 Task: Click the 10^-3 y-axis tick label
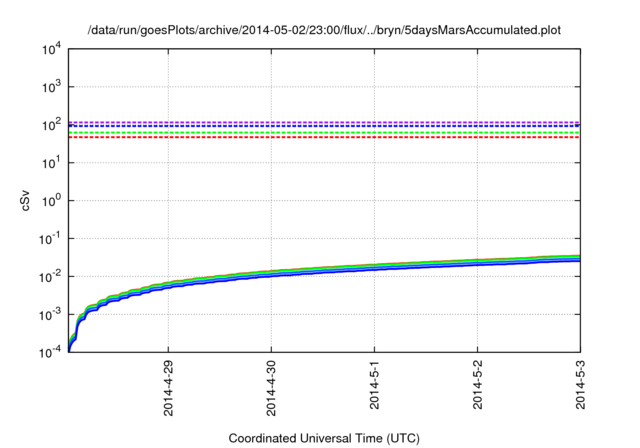(49, 315)
